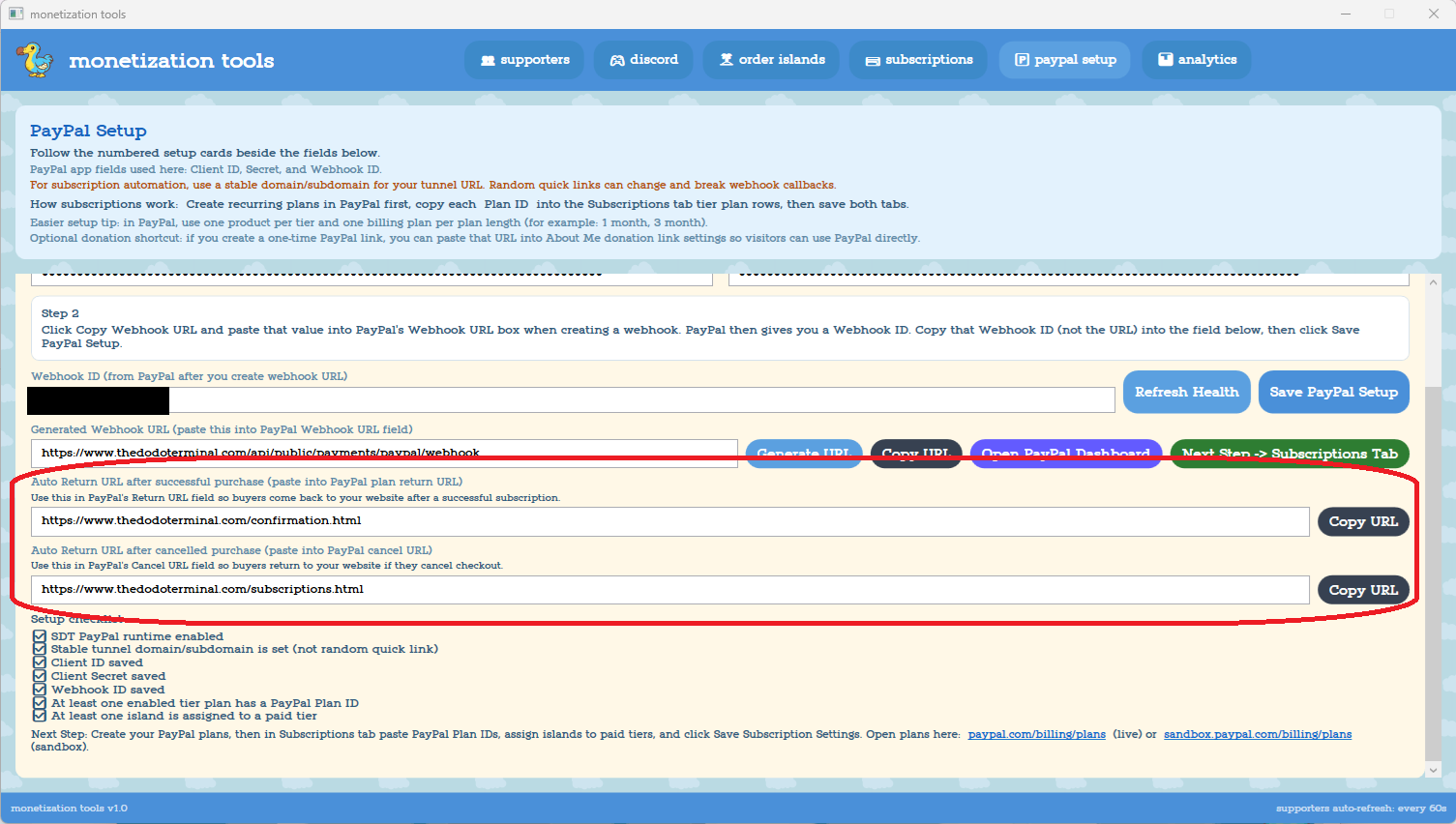Toggle island assigned to paid tier checkbox
Screen dimensions: 1456x824
coord(40,716)
